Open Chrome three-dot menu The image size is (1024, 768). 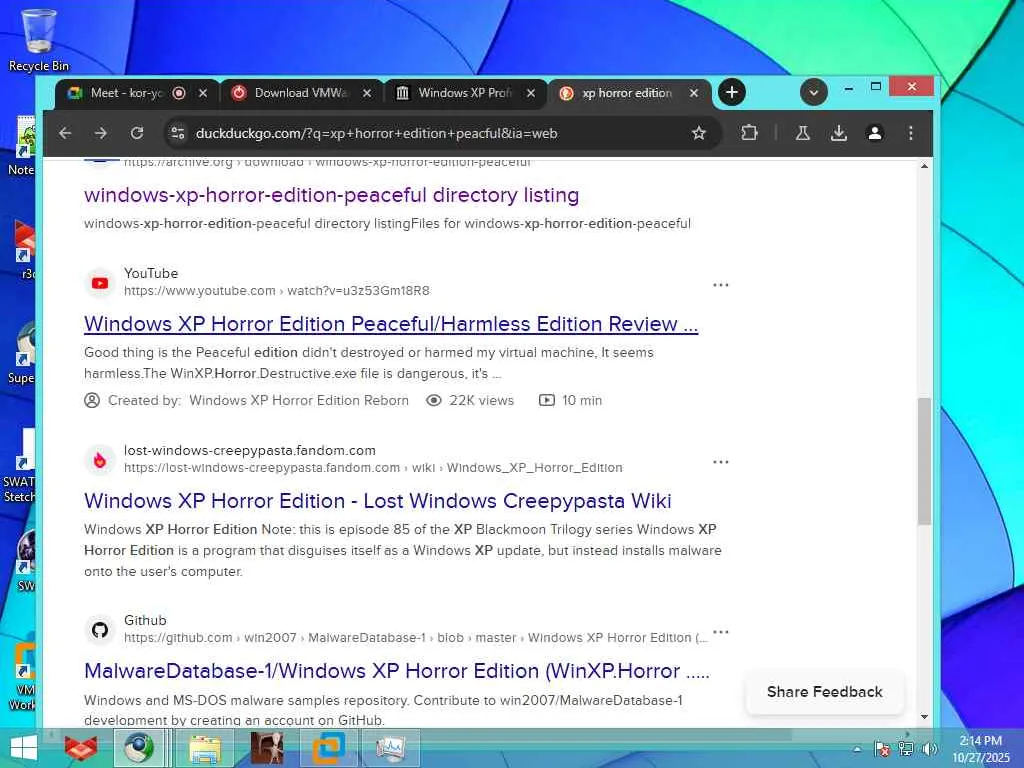click(x=910, y=133)
